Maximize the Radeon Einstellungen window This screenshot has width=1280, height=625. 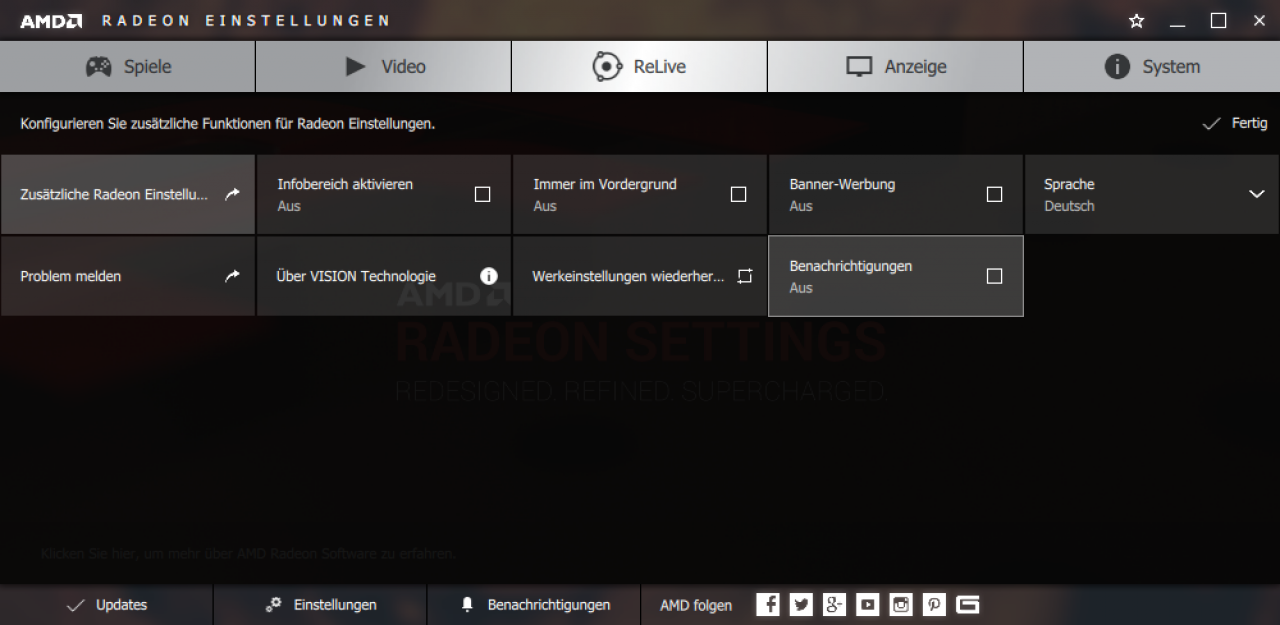[x=1218, y=21]
